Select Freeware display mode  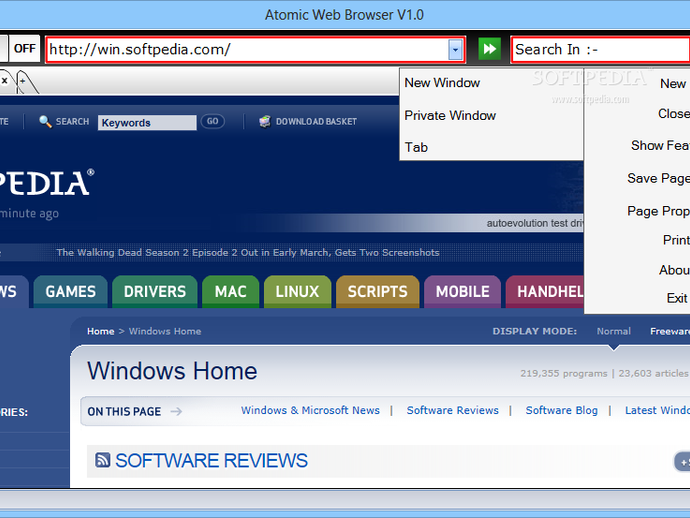(x=670, y=331)
